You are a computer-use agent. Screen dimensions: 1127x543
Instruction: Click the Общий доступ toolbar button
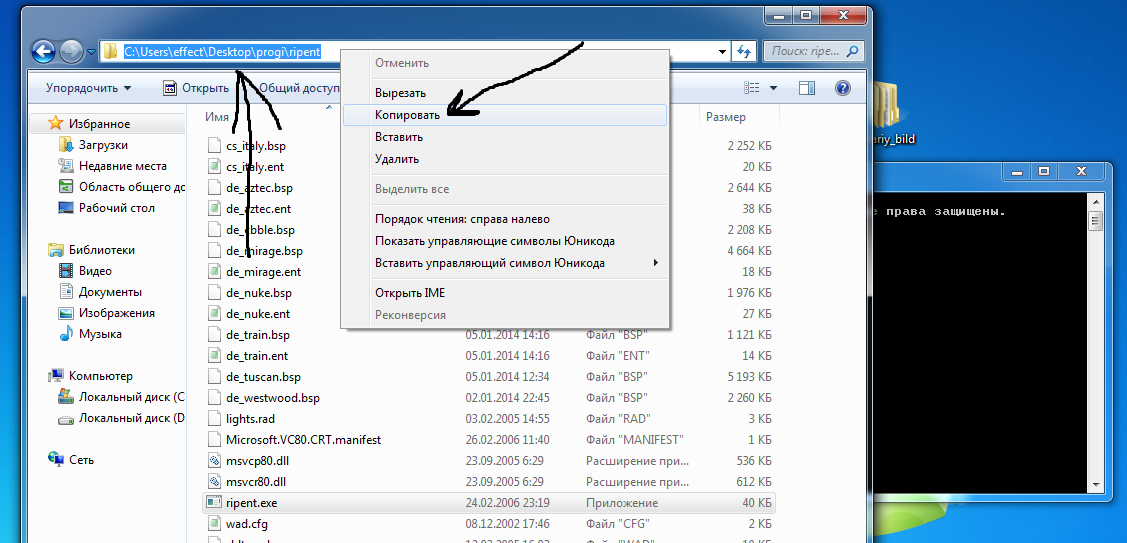298,88
